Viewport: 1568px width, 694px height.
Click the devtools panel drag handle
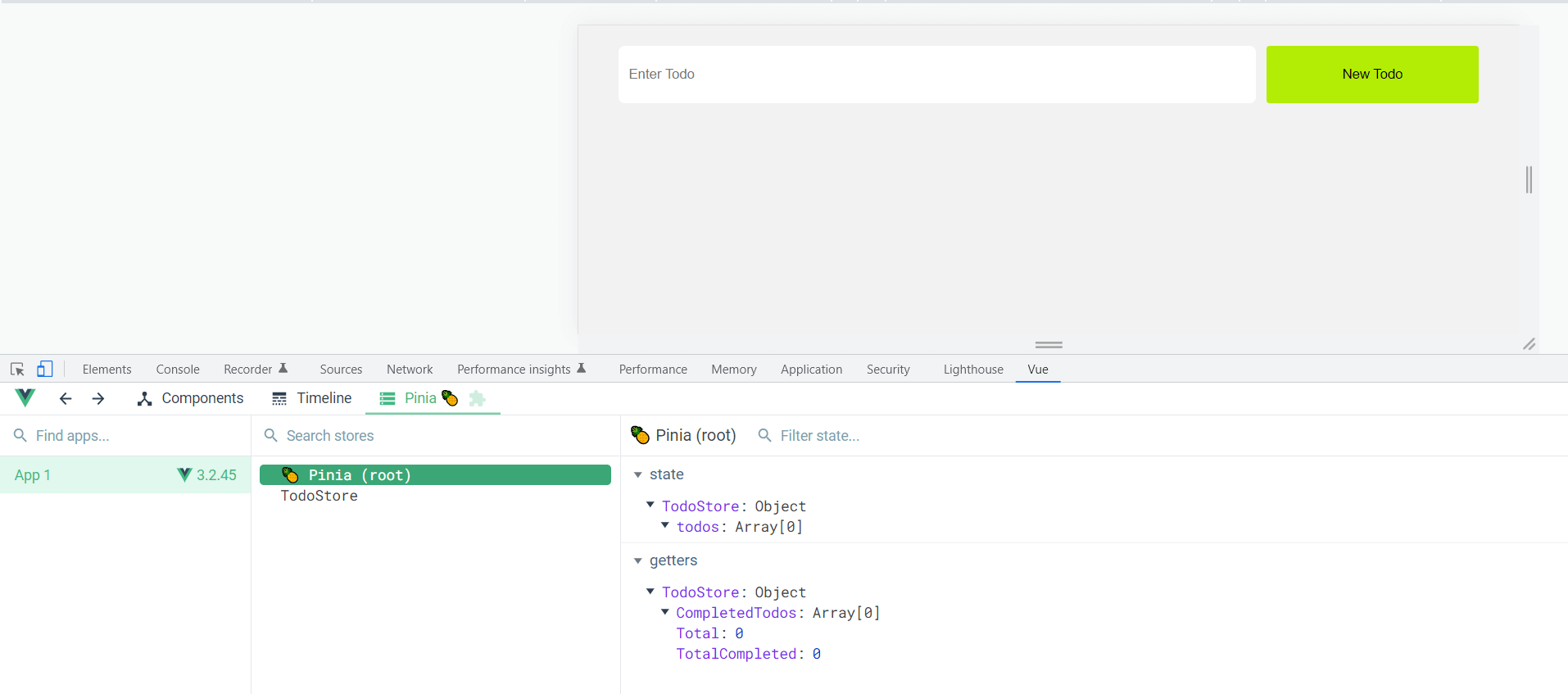pyautogui.click(x=1049, y=345)
